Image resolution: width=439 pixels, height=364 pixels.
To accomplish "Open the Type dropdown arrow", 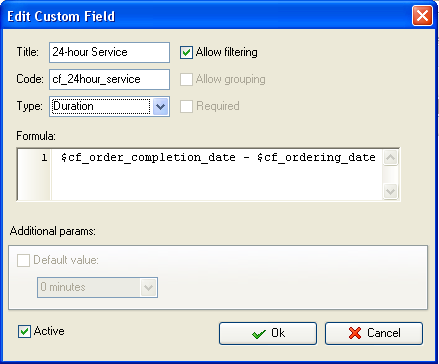I will click(x=160, y=107).
